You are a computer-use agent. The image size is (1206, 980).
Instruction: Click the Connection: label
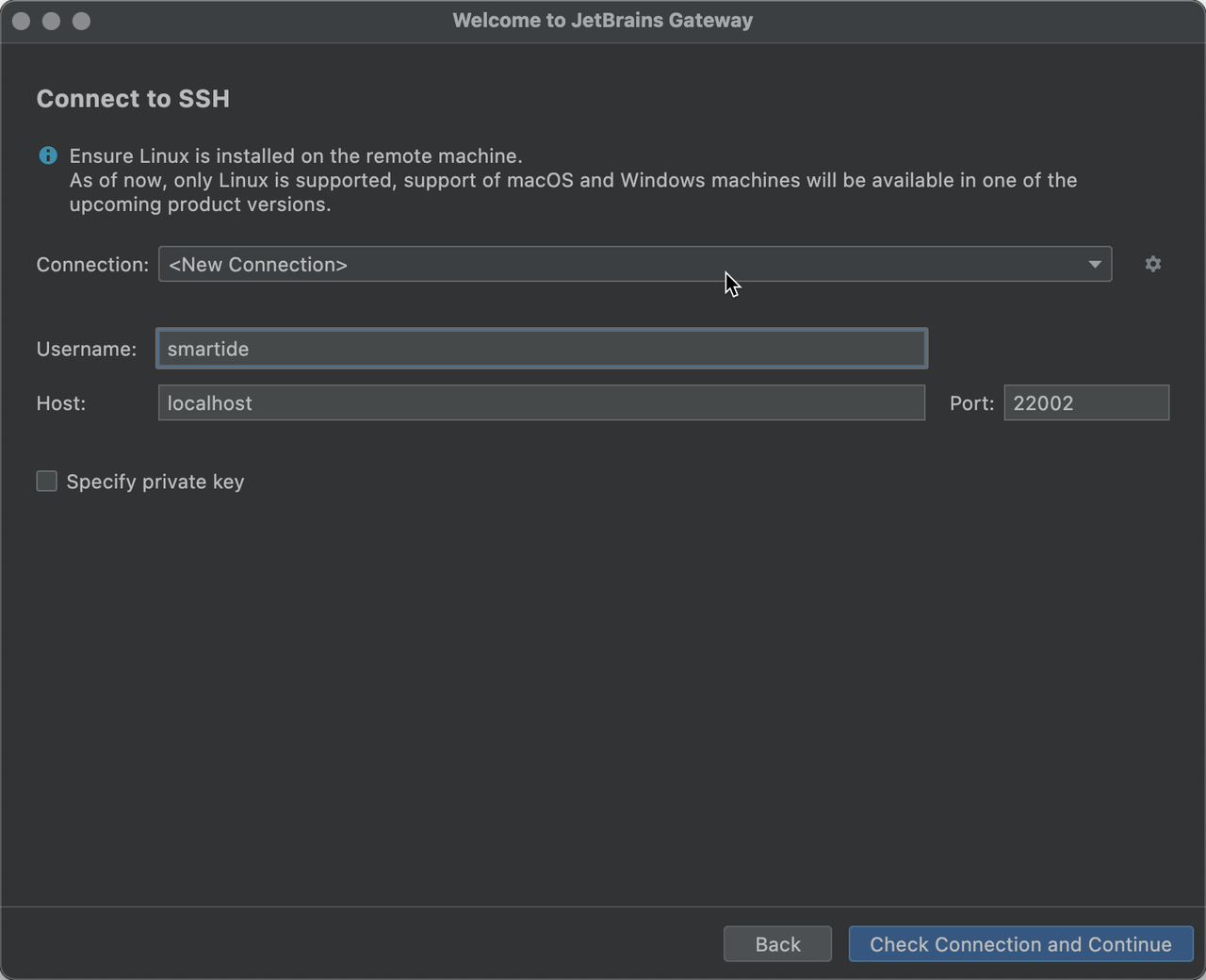click(x=92, y=265)
